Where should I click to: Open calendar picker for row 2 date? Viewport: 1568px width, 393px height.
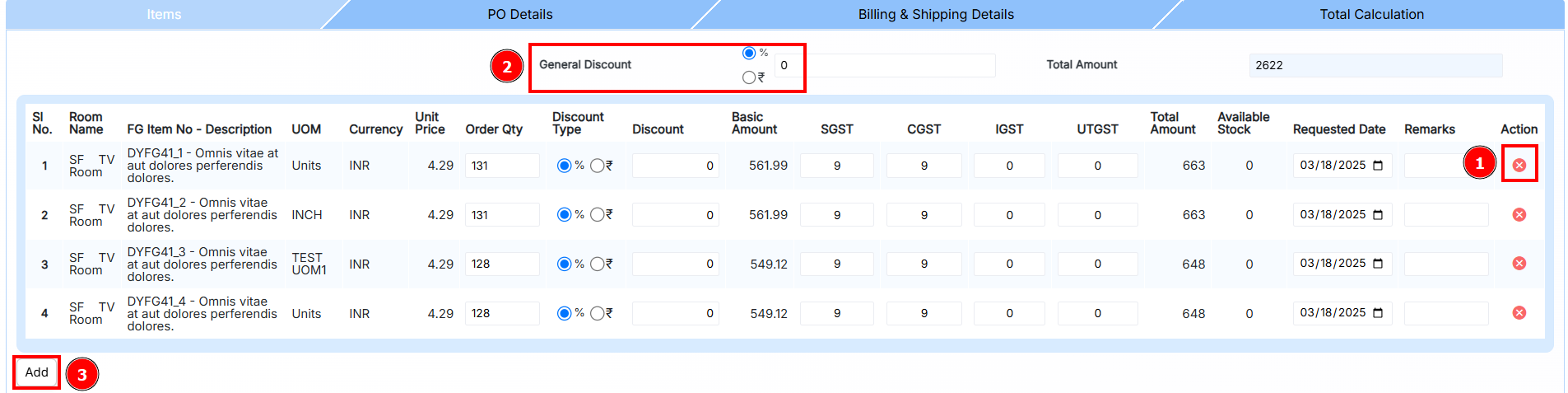coord(1378,215)
